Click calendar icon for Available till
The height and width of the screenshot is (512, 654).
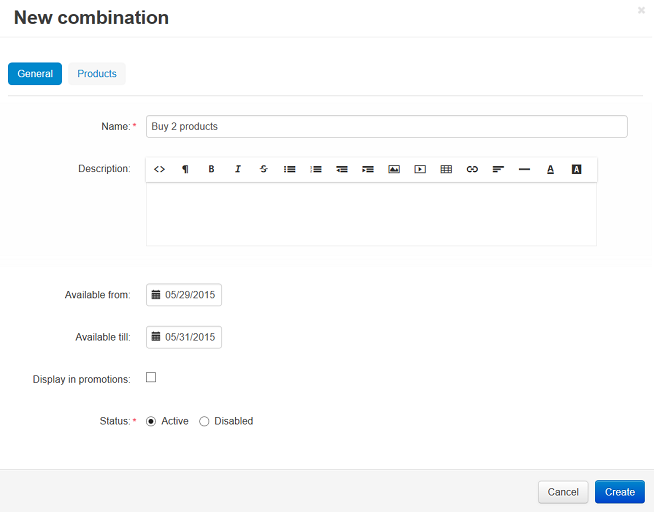tap(156, 336)
